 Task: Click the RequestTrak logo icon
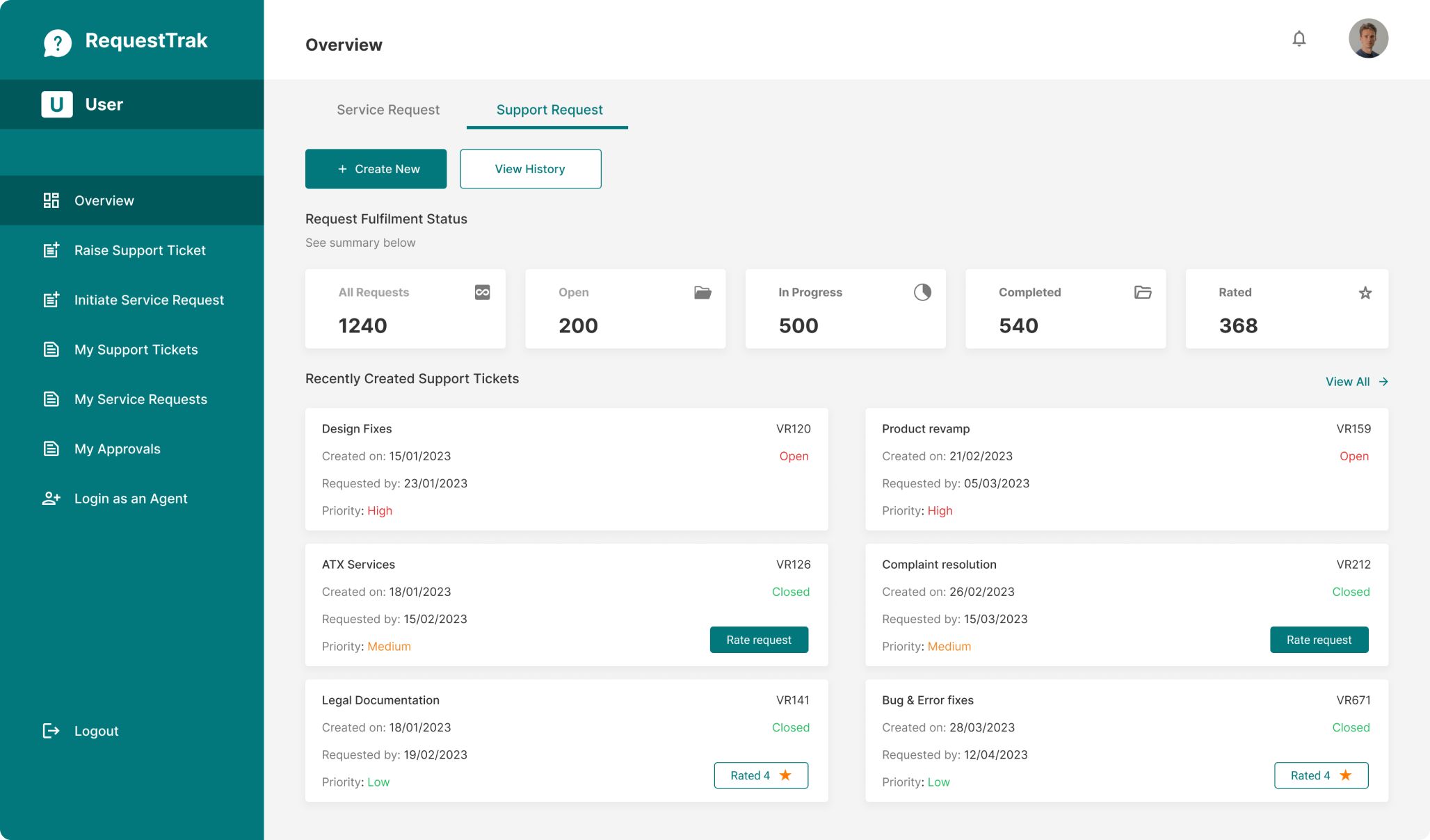click(x=58, y=42)
